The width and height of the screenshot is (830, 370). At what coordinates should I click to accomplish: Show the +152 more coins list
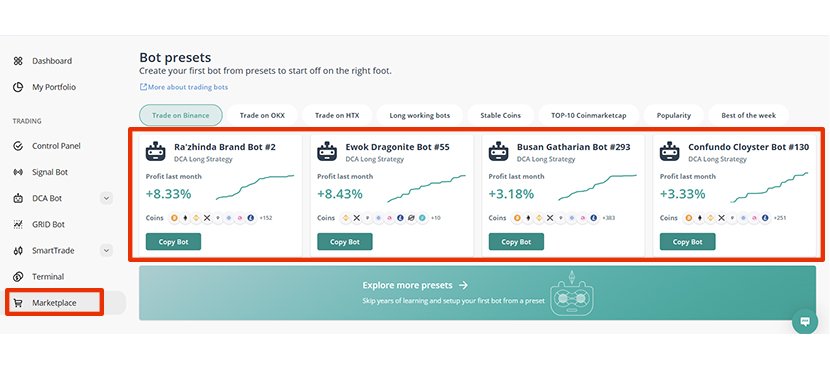266,218
